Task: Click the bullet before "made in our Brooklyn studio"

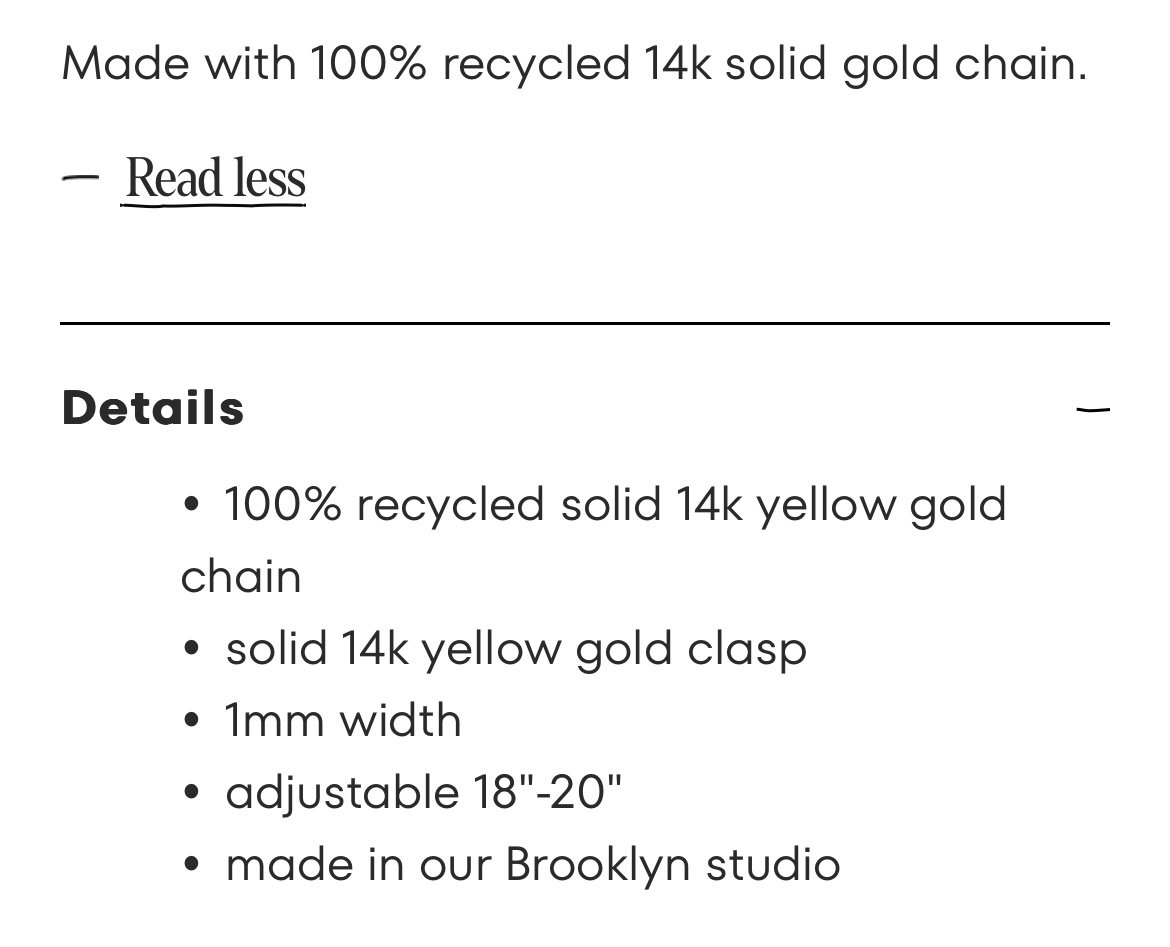Action: tap(192, 865)
